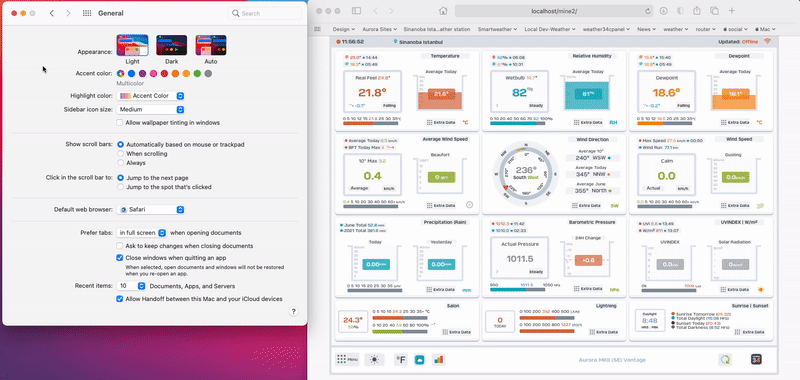The image size is (800, 380).
Task: Open the social bookmarks folder
Action: coord(735,29)
